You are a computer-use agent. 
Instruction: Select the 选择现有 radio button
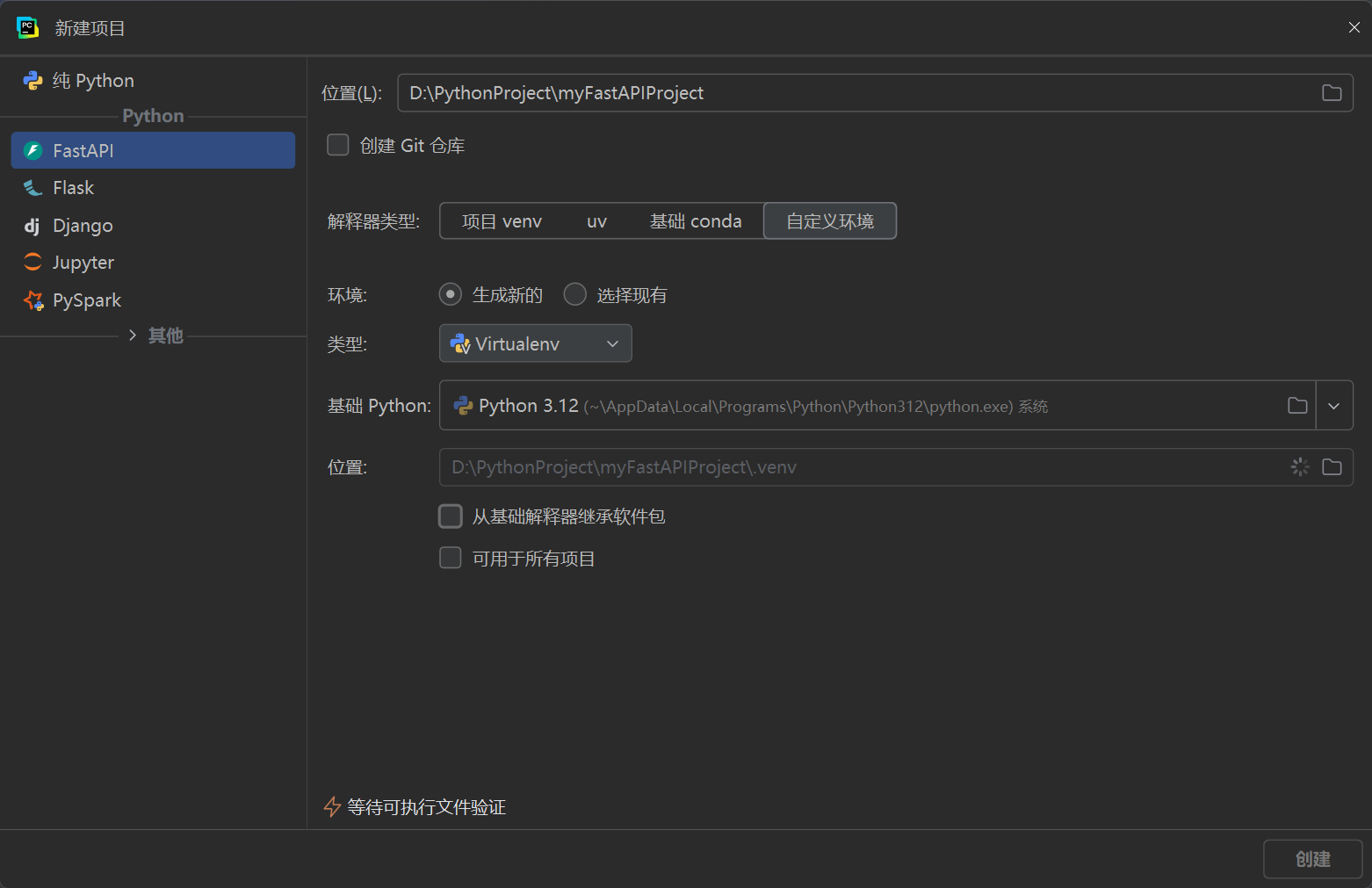(575, 295)
